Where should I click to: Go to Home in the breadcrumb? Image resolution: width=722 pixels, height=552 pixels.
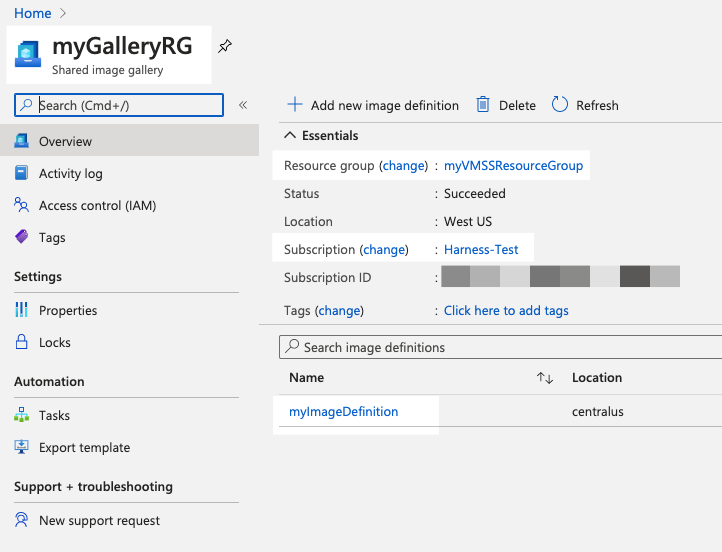click(x=33, y=13)
